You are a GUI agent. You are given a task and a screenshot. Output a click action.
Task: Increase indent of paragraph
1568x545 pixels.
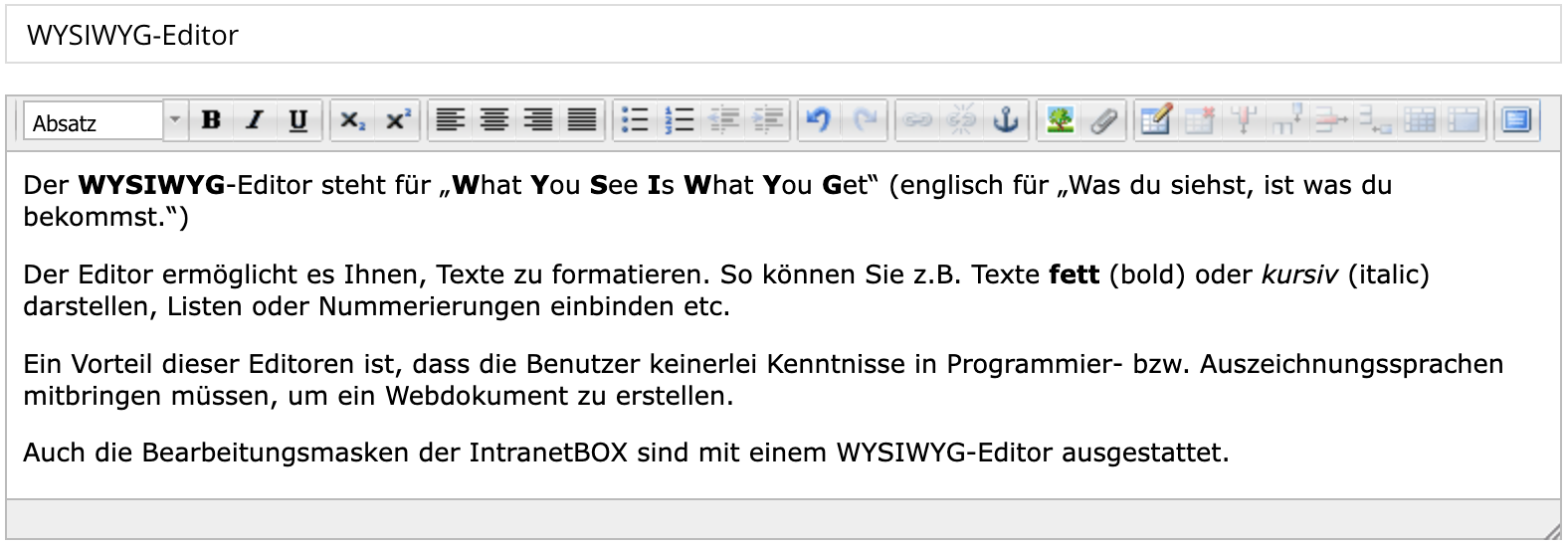[768, 120]
